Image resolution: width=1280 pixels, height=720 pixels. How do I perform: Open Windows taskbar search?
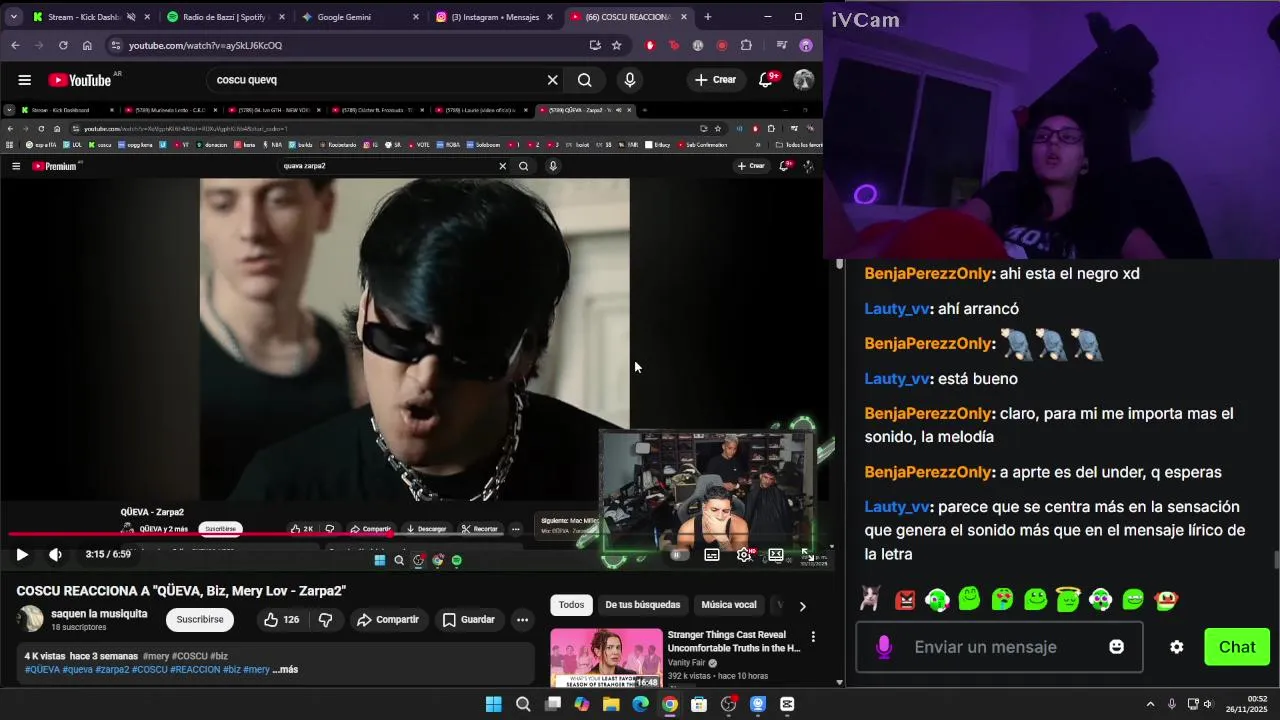[523, 704]
